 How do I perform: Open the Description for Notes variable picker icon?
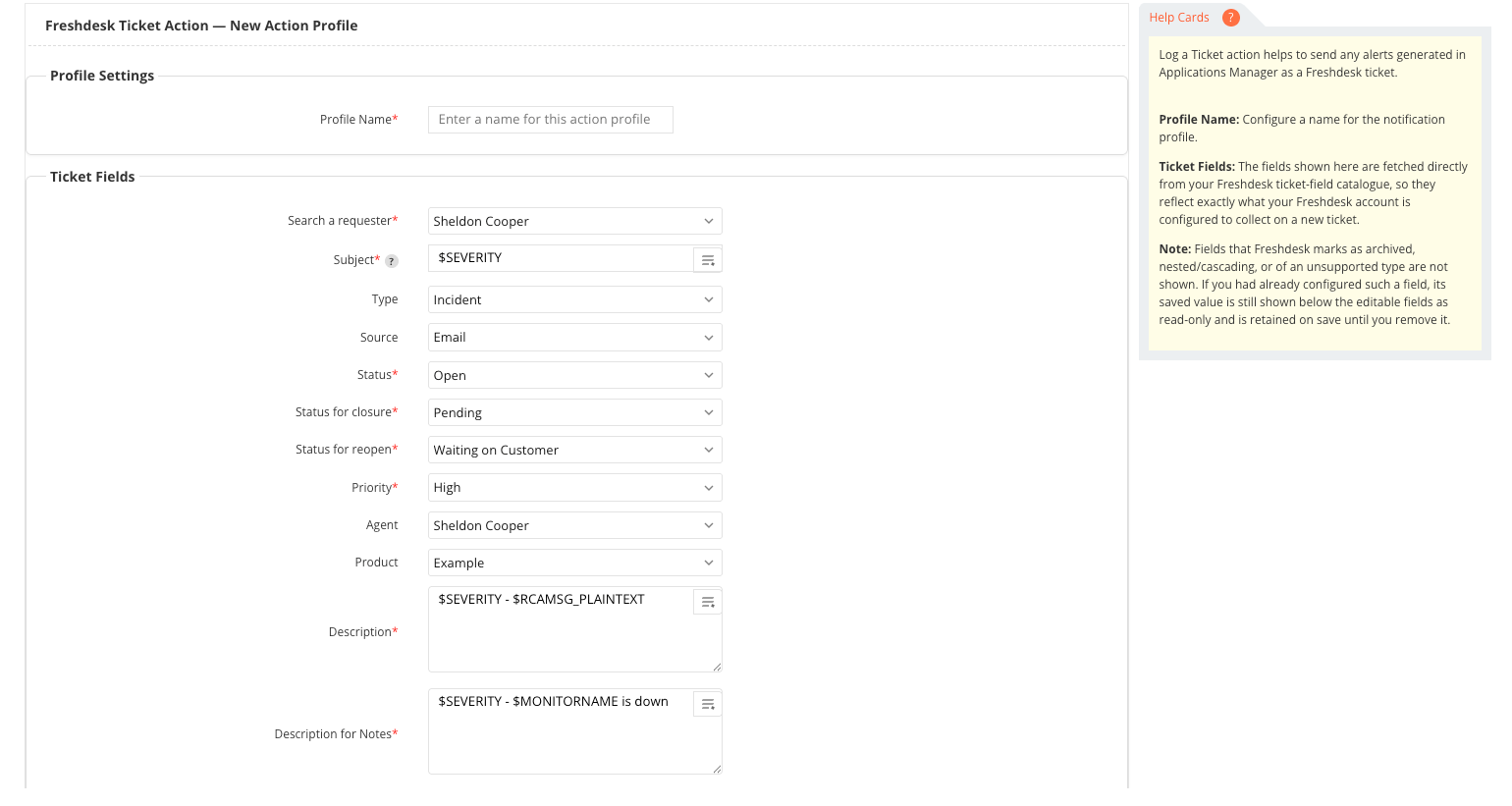(708, 704)
